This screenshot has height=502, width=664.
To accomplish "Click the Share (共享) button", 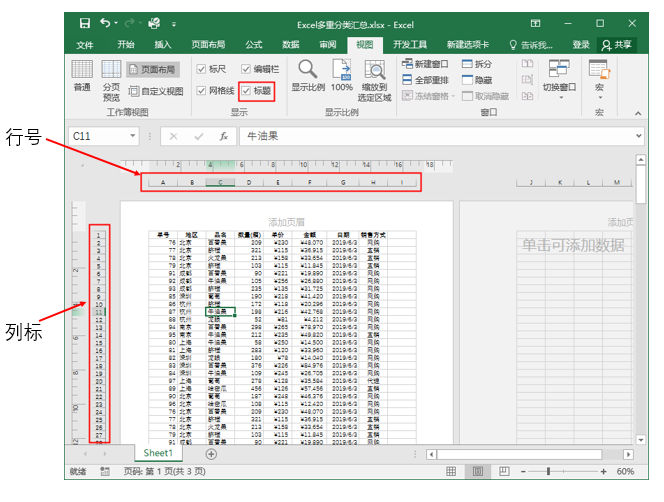I will coord(617,45).
